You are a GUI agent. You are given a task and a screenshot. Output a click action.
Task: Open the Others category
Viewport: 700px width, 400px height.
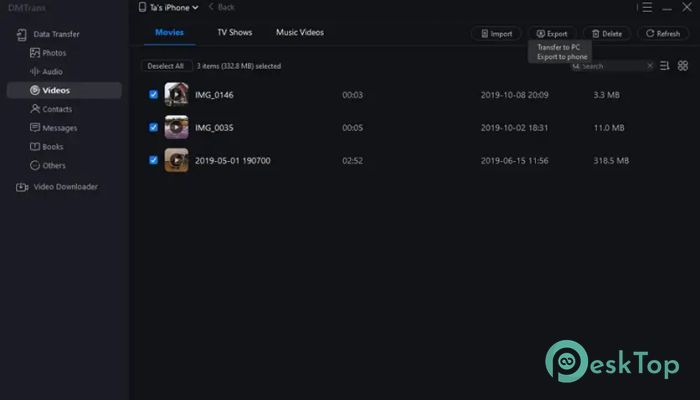click(x=48, y=165)
